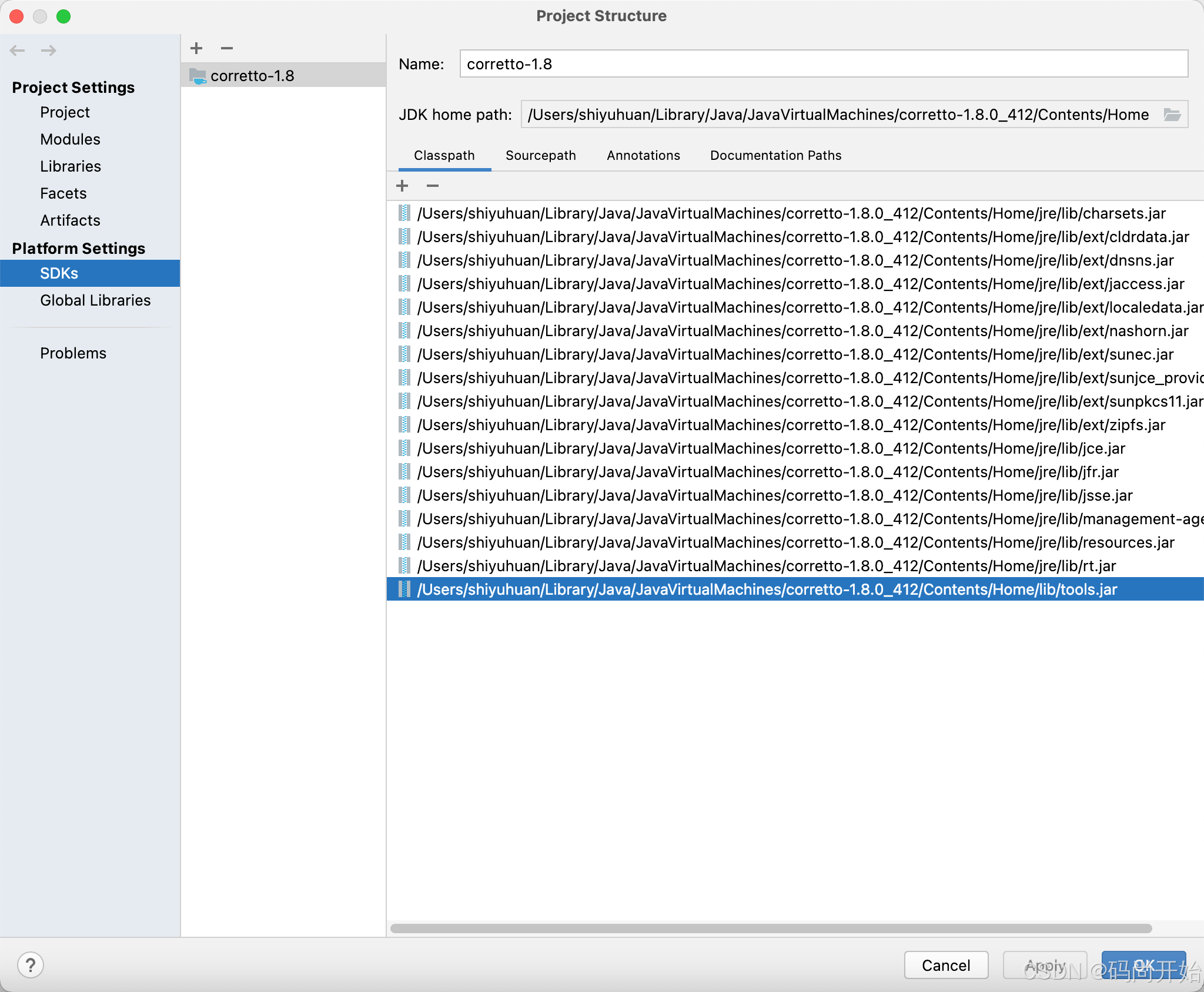Open the Problems section

coord(73,353)
